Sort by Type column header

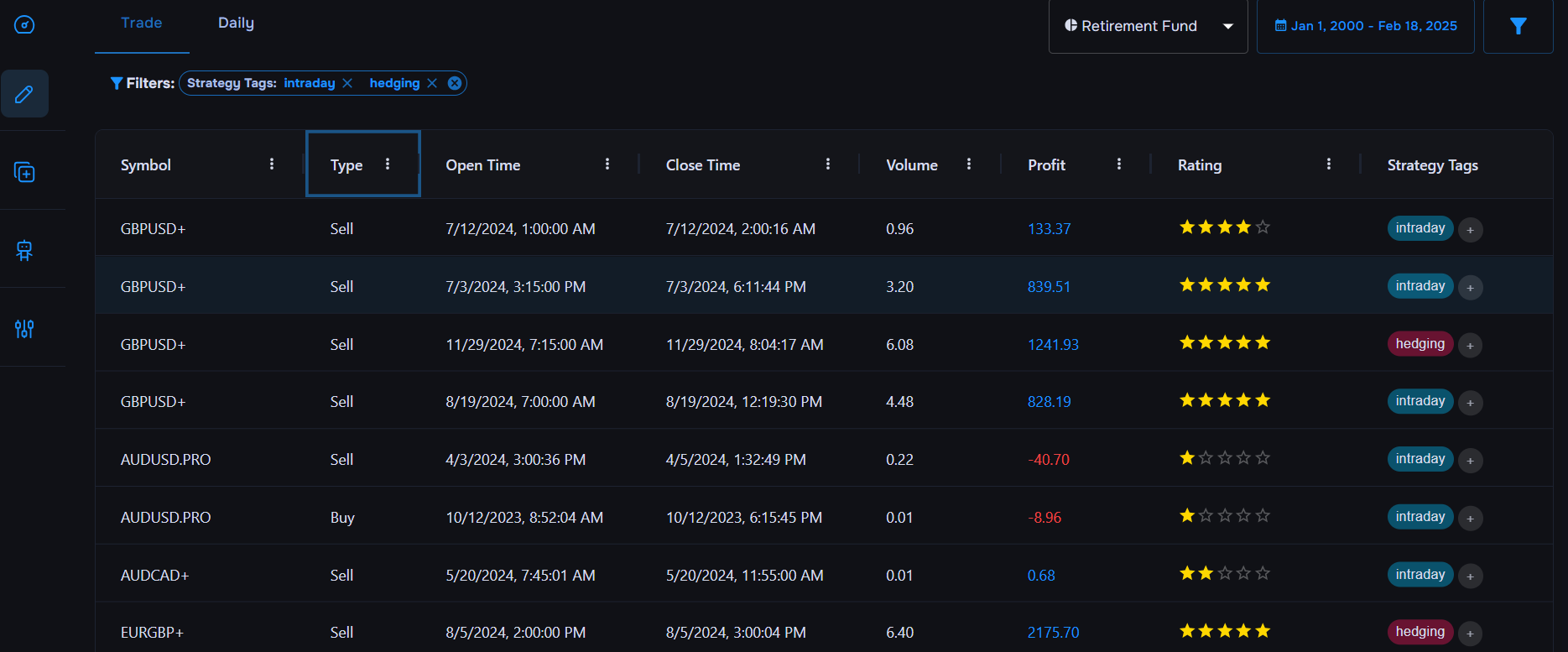[346, 165]
